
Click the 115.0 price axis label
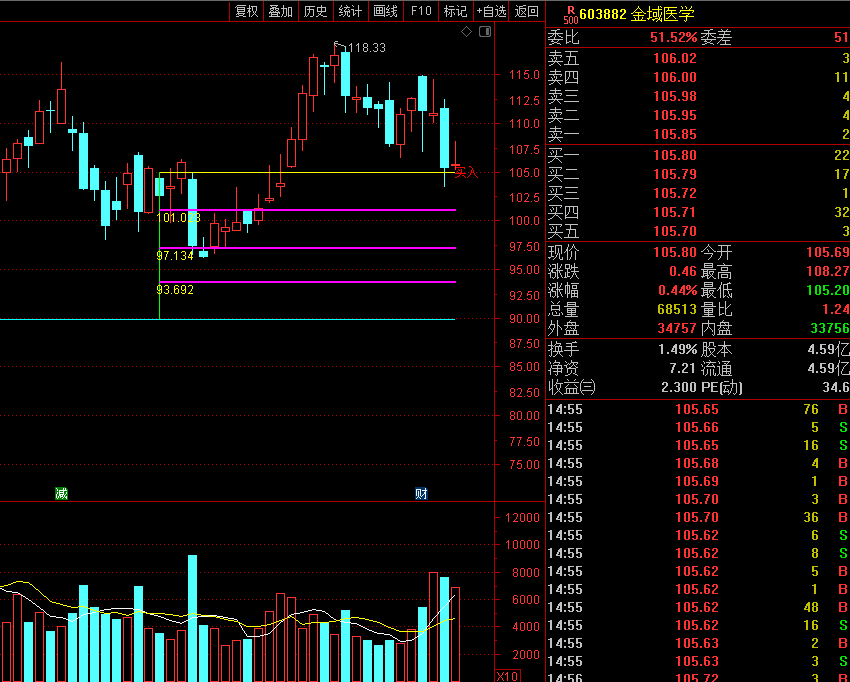point(524,75)
